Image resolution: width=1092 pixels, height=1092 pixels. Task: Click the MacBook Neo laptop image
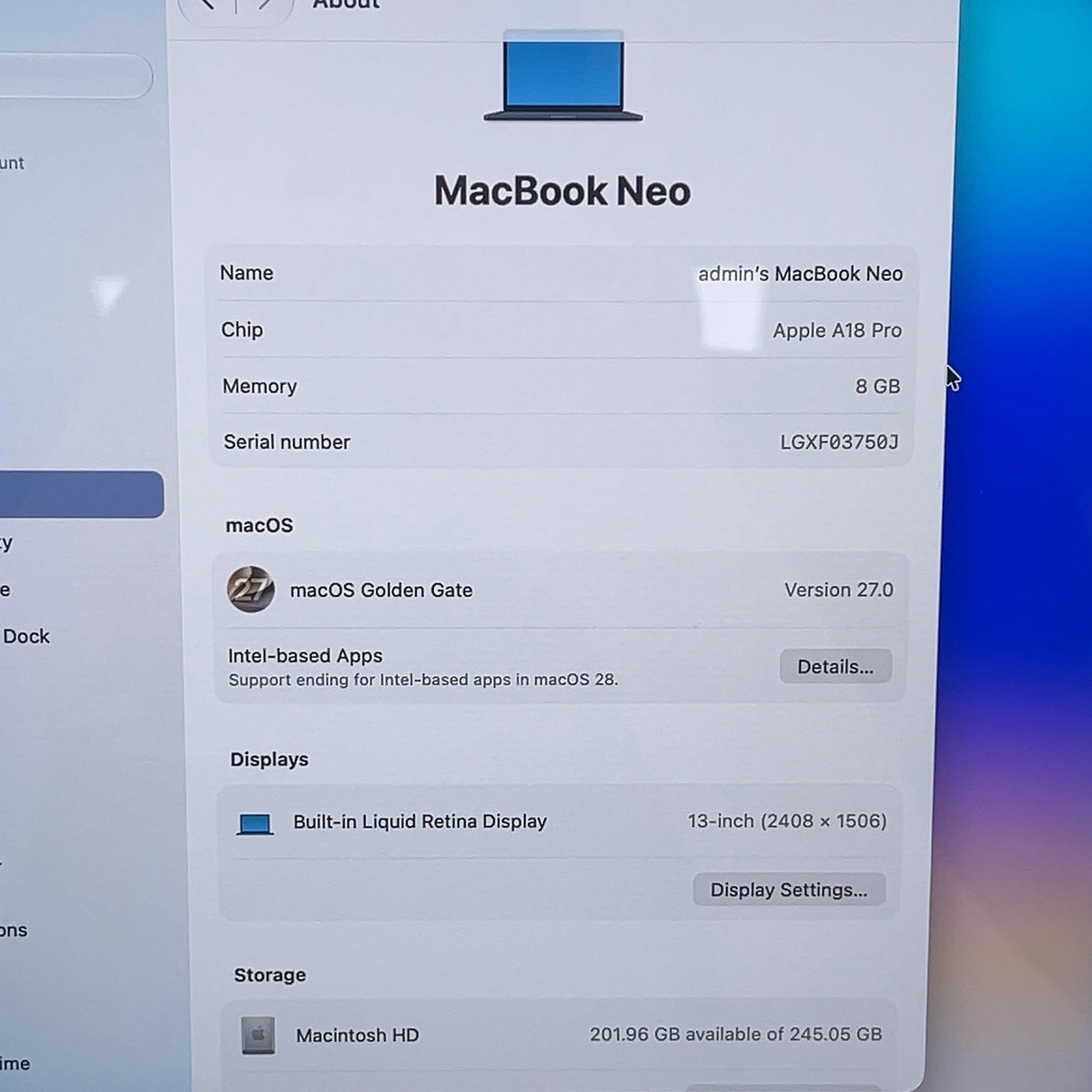point(563,76)
